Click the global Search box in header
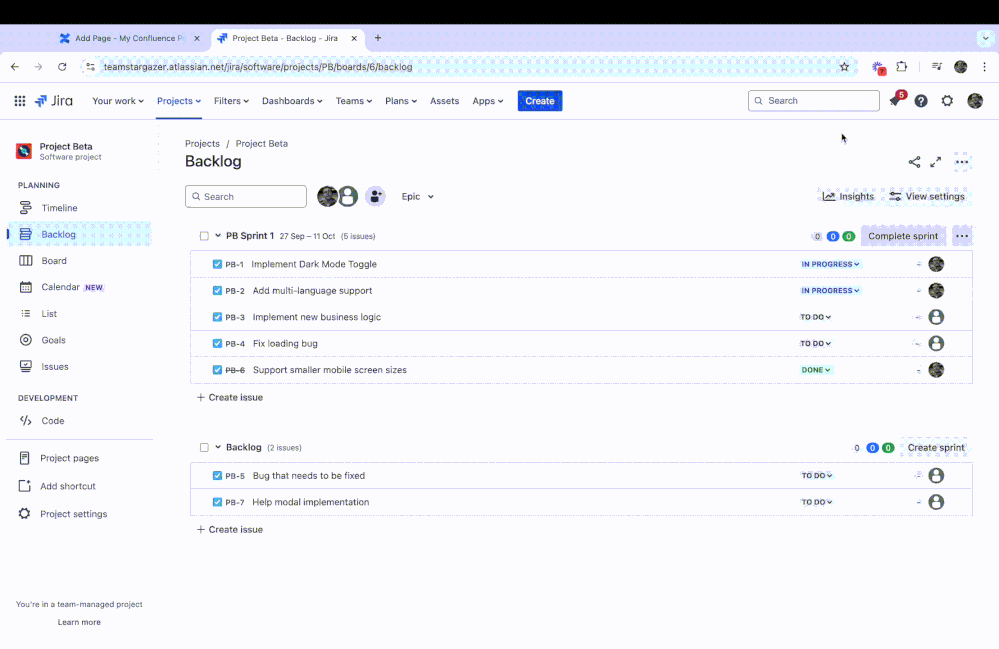Screen dimensions: 999x649 [814, 101]
